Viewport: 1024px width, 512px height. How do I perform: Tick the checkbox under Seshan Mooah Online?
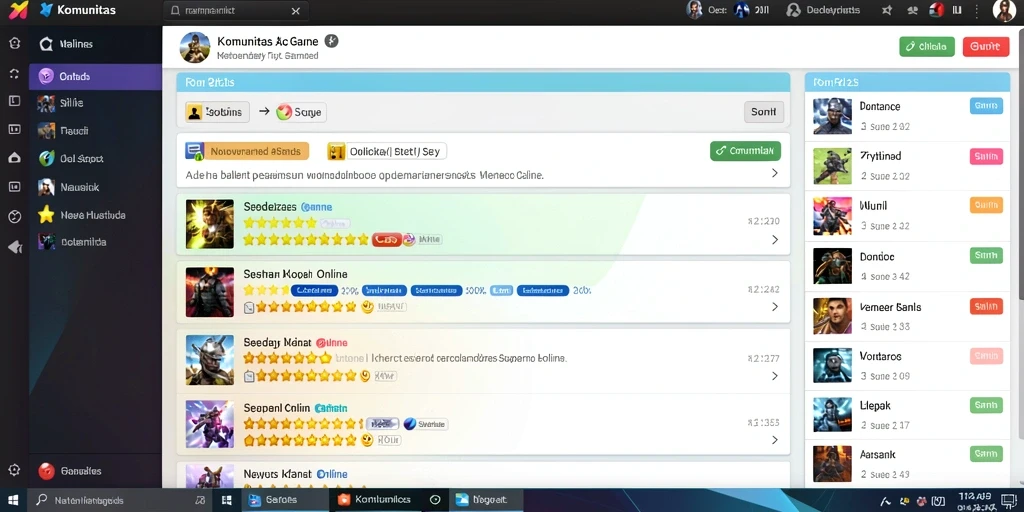point(248,307)
